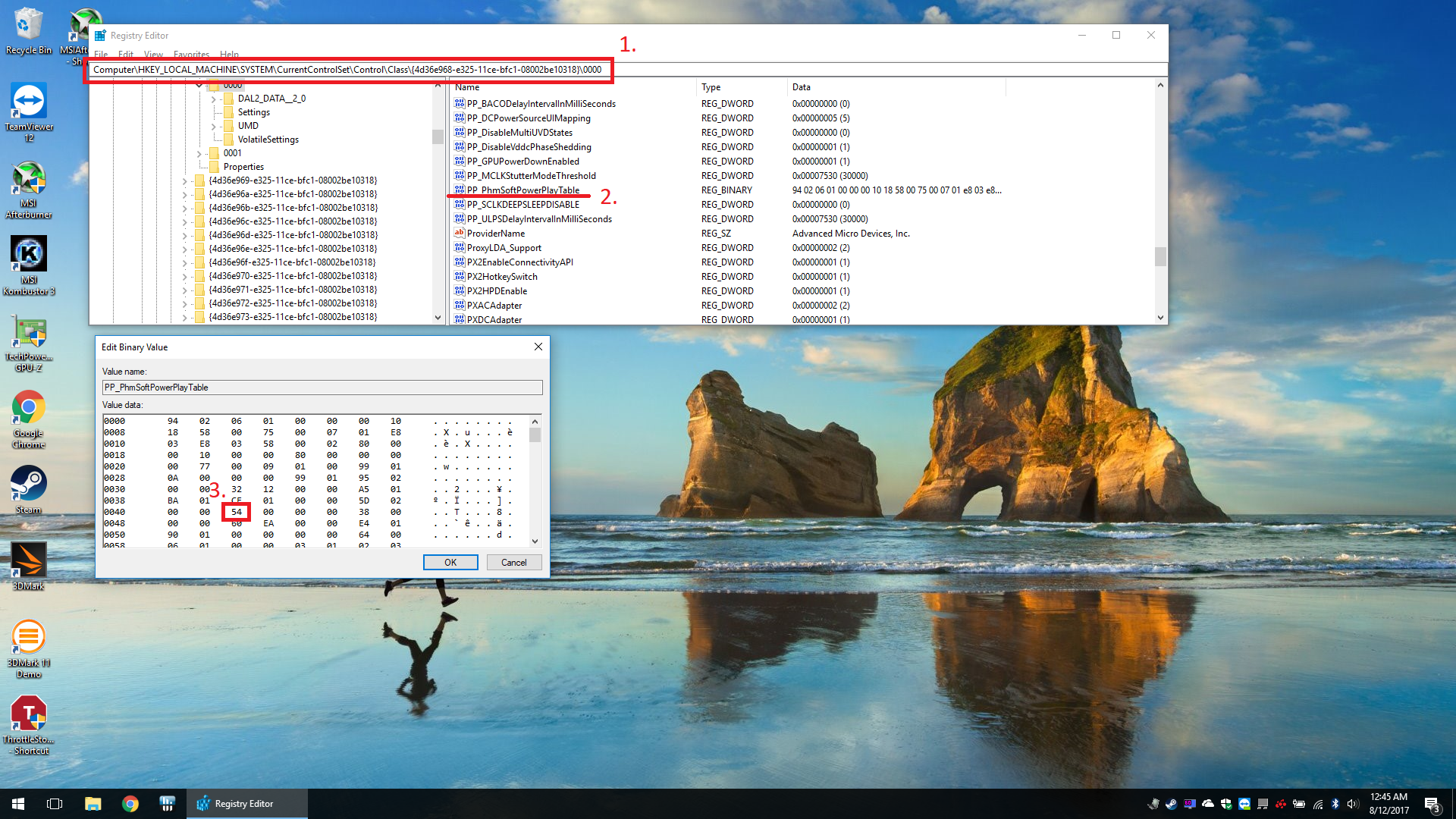Expand the {4d36e969-e325-11ce-bfc1-08002be10318} class key
The width and height of the screenshot is (1456, 819).
[185, 181]
